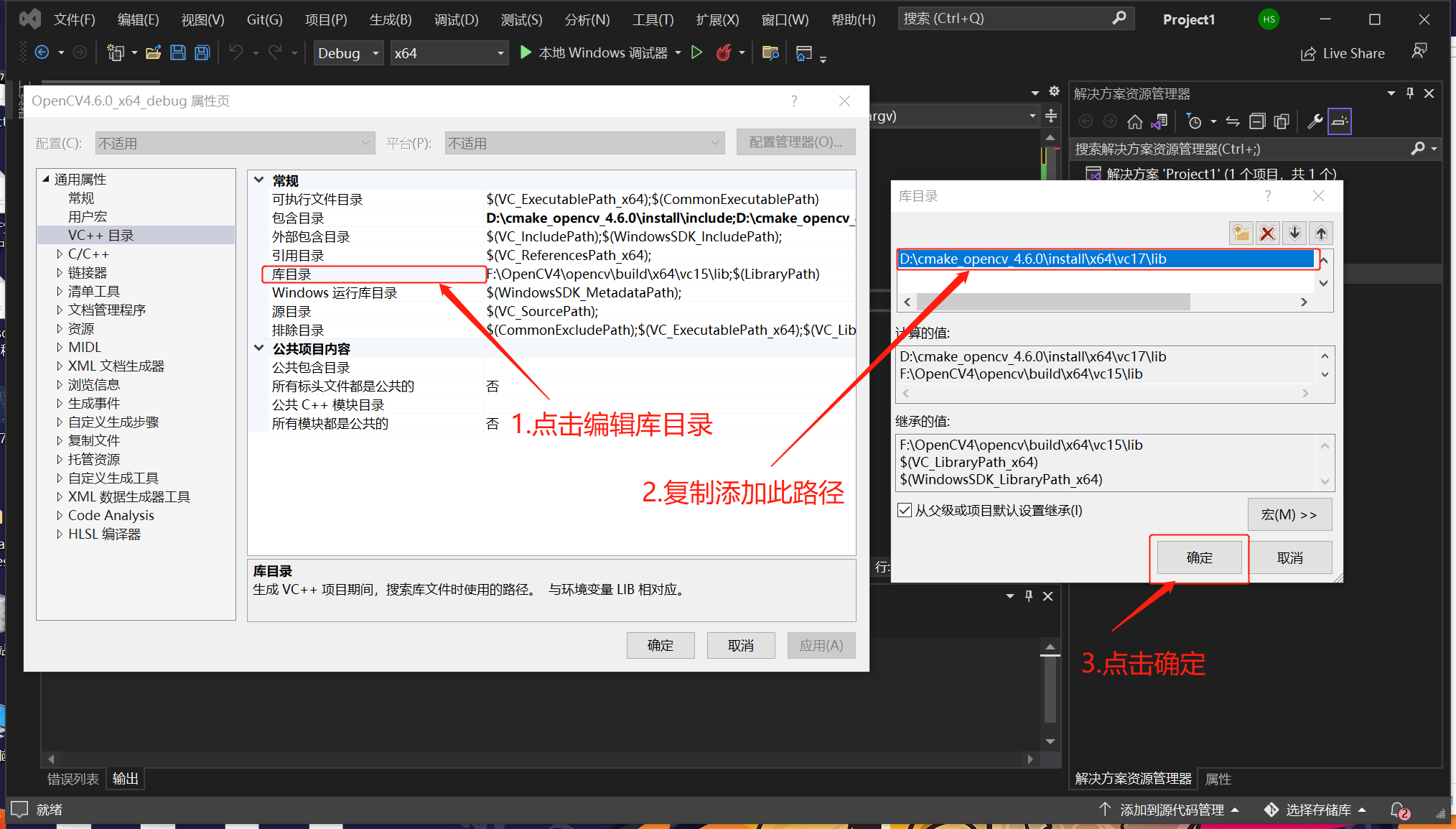Save all files from toolbar
Viewport: 1456px width, 829px height.
pos(202,52)
